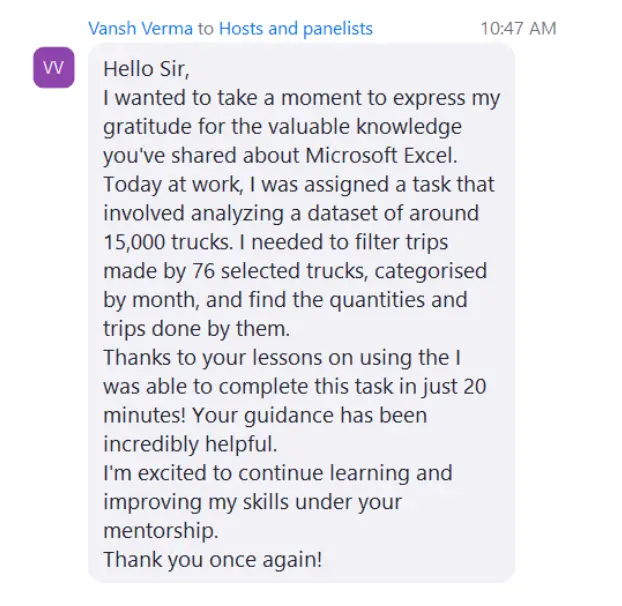Click the 'gratitude for the valuable knowledge' line
This screenshot has width=622, height=606.
(x=282, y=127)
